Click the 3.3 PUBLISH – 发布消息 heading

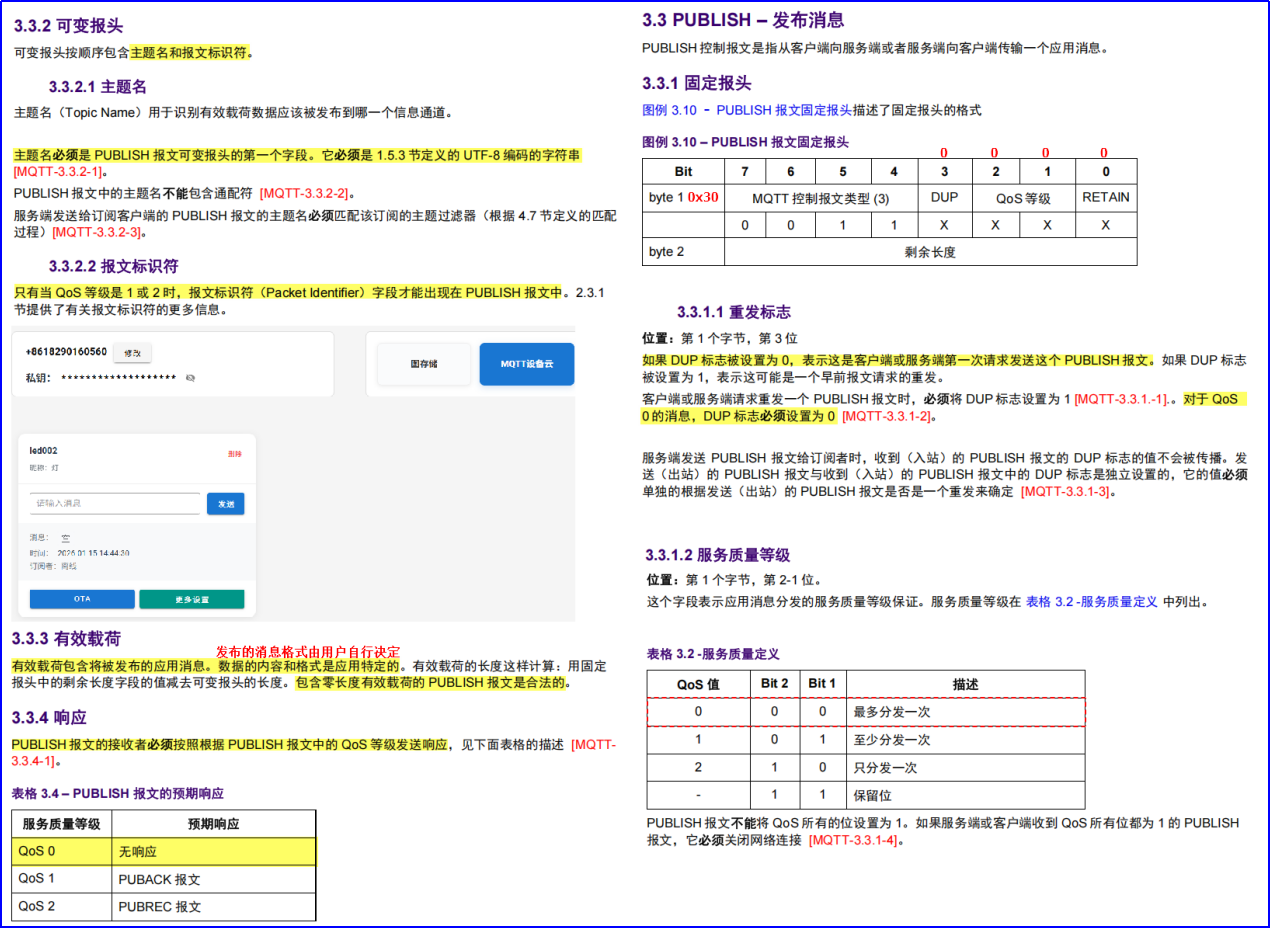click(x=743, y=20)
